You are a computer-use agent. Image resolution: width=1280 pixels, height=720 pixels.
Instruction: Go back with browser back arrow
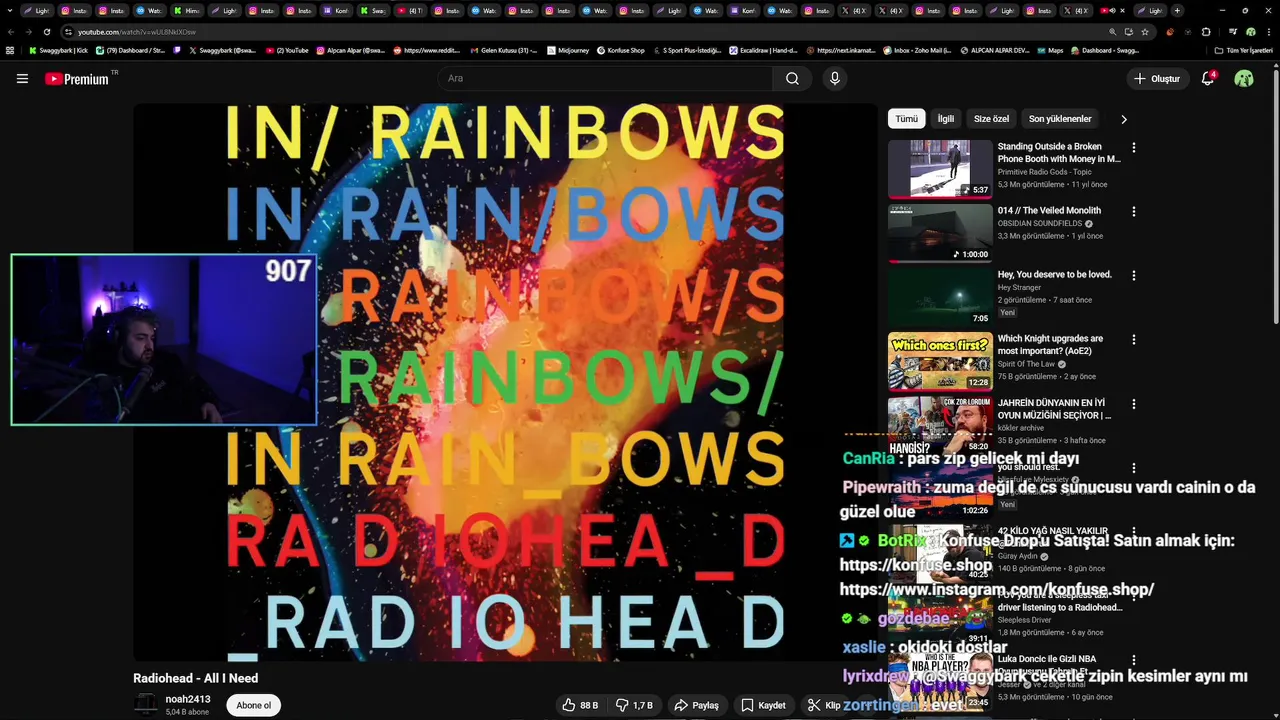11,32
